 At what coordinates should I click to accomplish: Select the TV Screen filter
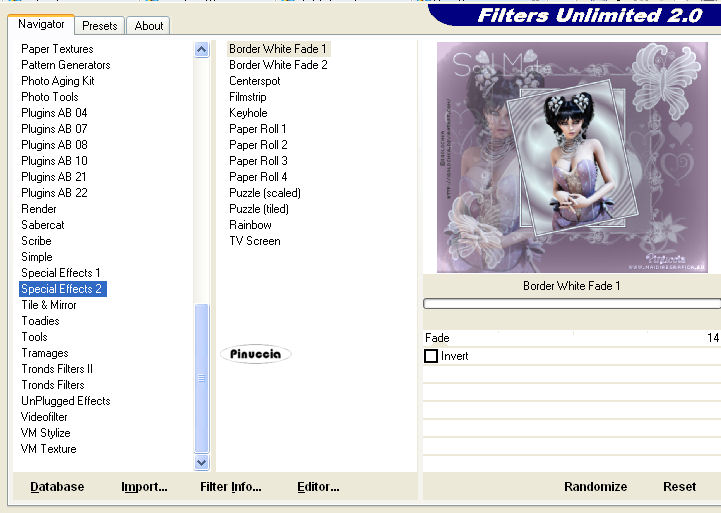(x=255, y=241)
